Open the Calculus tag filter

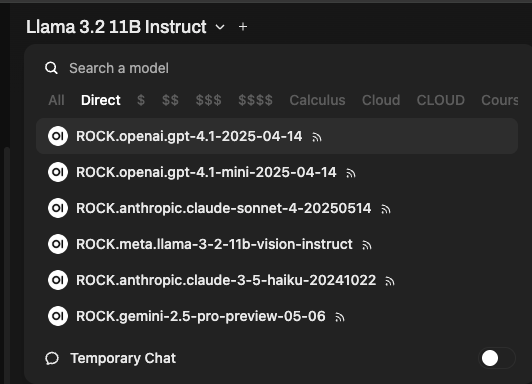(317, 100)
